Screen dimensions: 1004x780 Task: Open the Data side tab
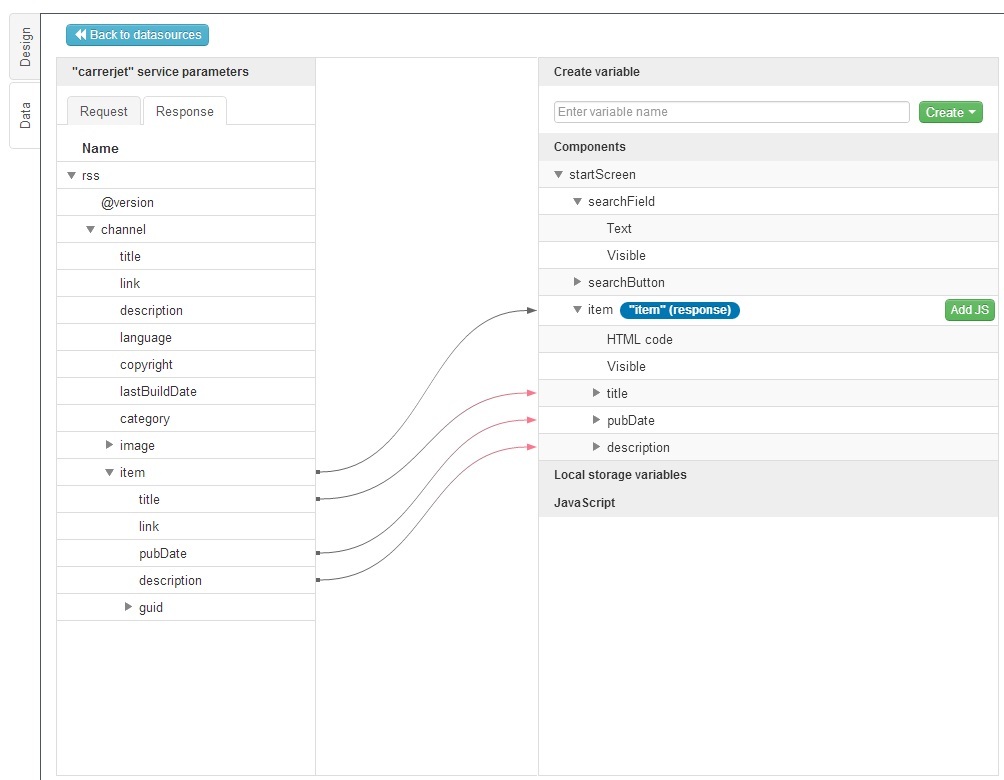[25, 115]
